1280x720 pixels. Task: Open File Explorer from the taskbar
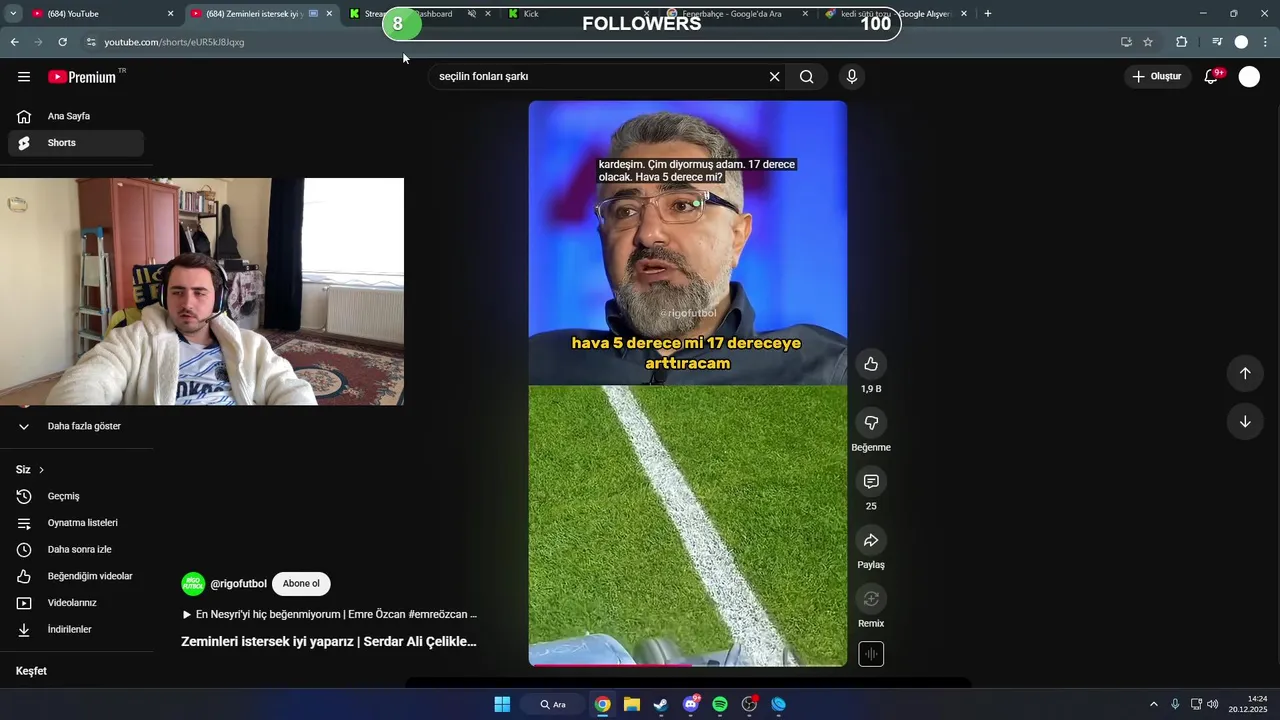pos(632,704)
